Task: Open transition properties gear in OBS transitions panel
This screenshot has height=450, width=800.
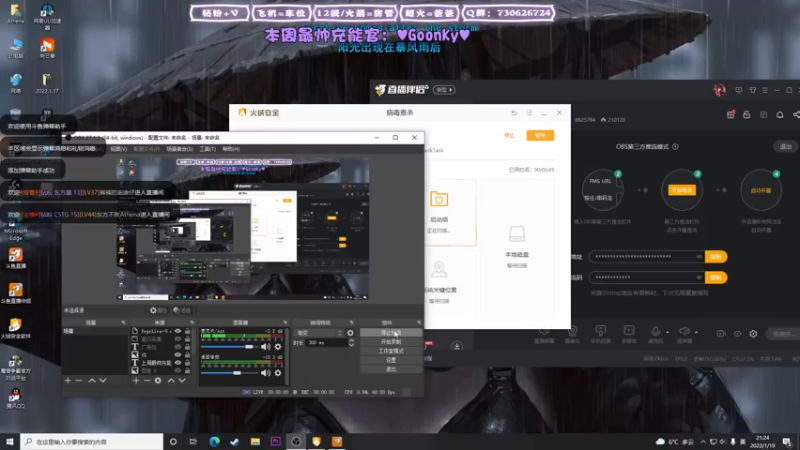Action: tap(351, 333)
